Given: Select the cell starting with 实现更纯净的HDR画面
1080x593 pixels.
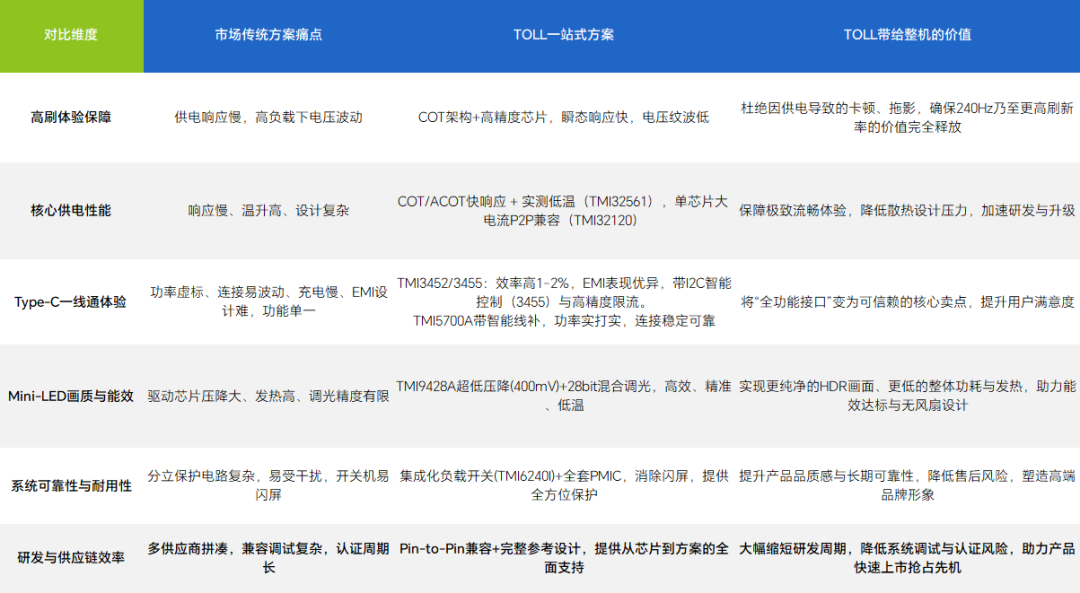Looking at the screenshot, I should [x=907, y=396].
